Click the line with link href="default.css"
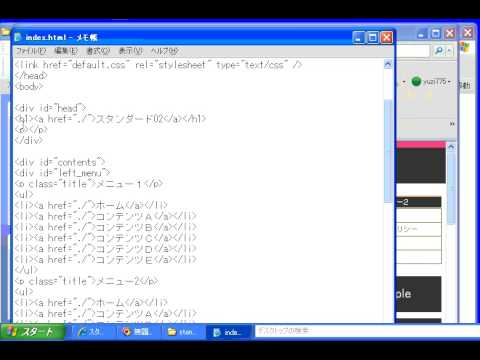 tap(158, 65)
